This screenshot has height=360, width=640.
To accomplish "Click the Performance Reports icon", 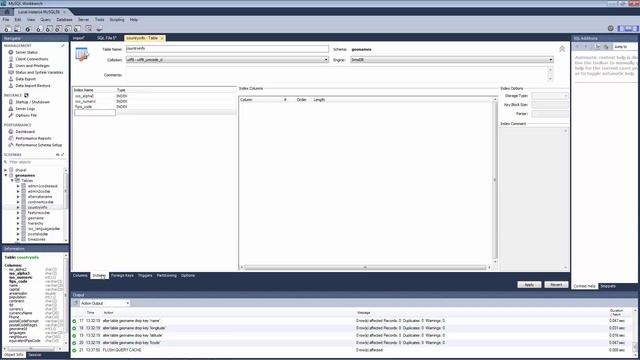I will coord(11,138).
